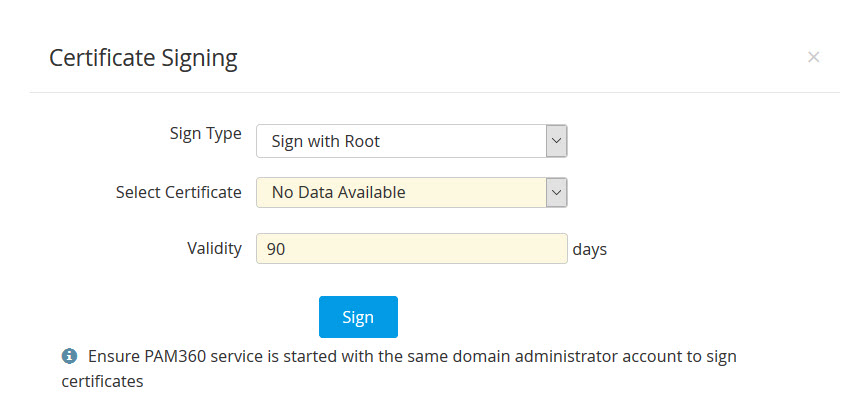Click the '90' value in Validity

[x=276, y=249]
